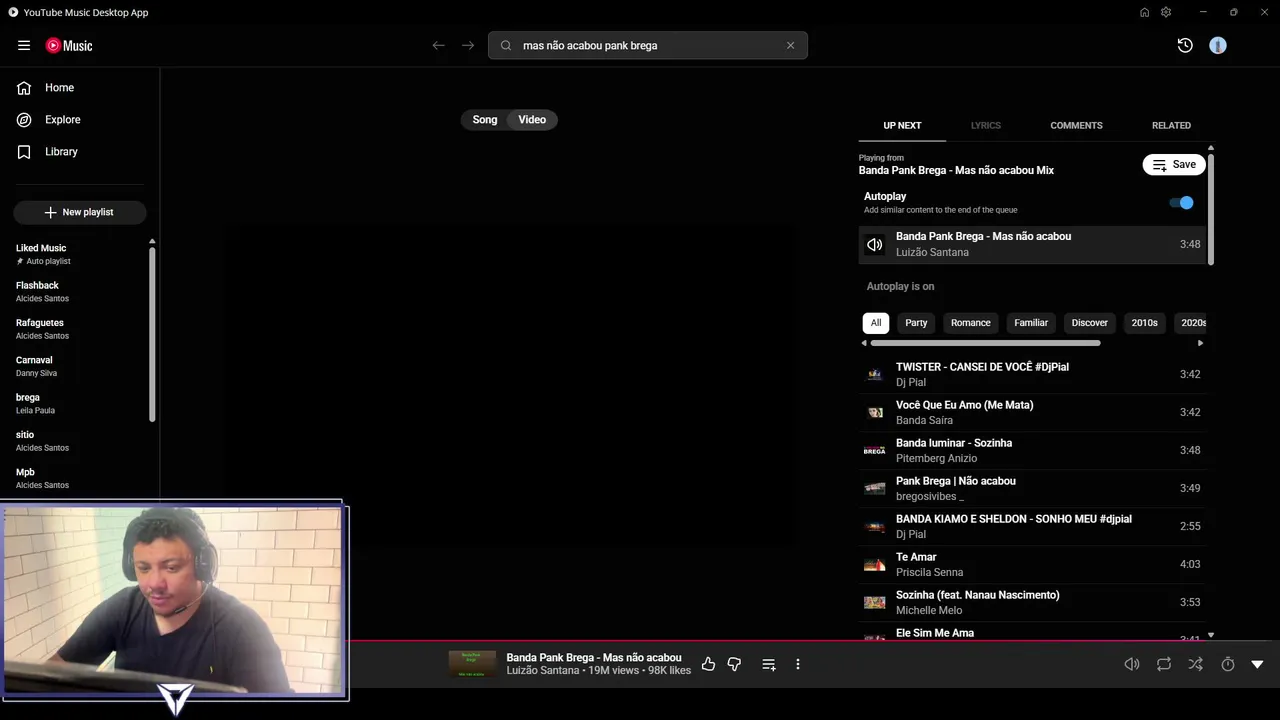Screen dimensions: 1280x720
Task: Turn off the Autoplay switch
Action: click(x=1182, y=203)
